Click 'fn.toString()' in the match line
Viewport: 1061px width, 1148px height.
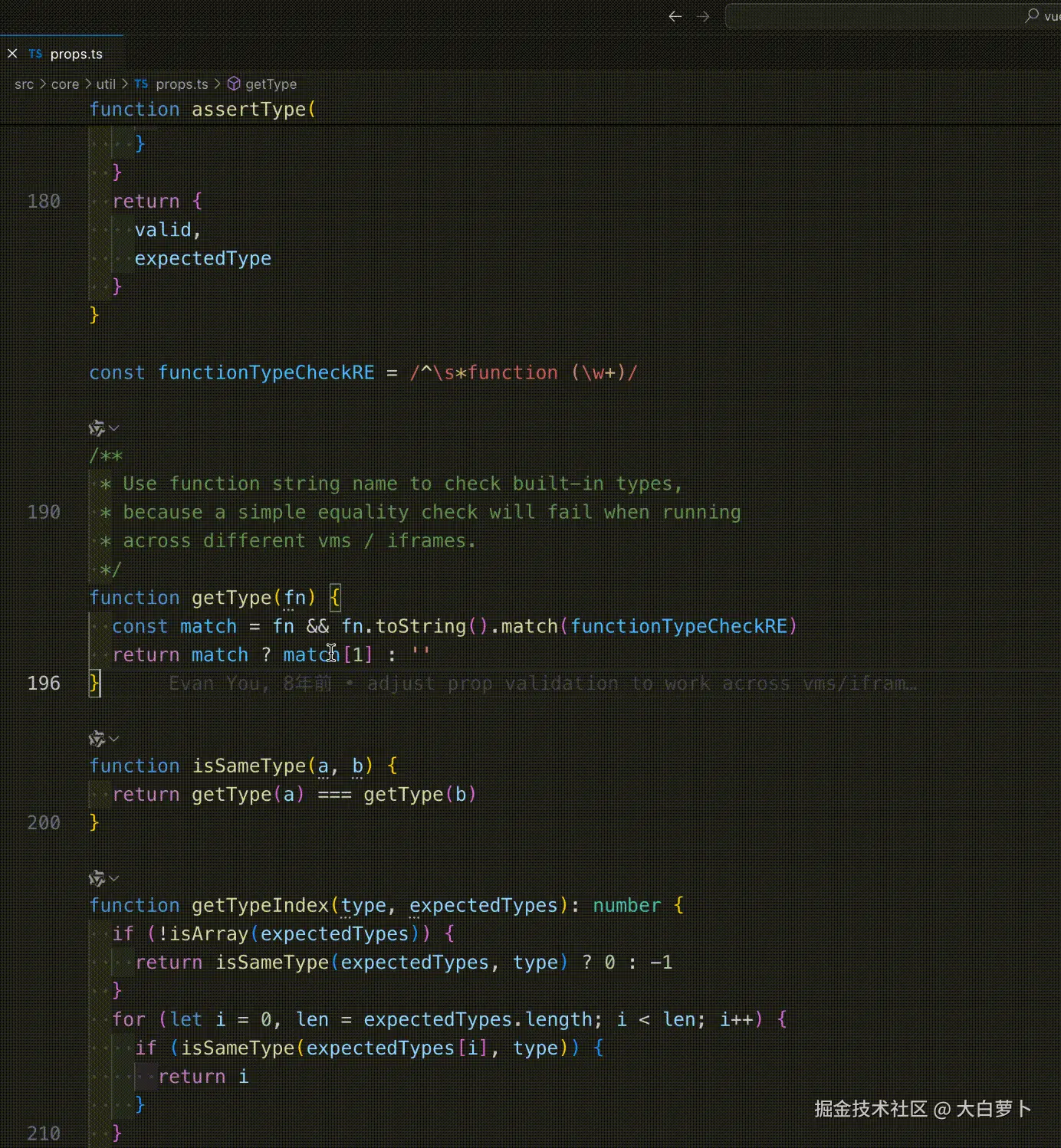coord(415,627)
